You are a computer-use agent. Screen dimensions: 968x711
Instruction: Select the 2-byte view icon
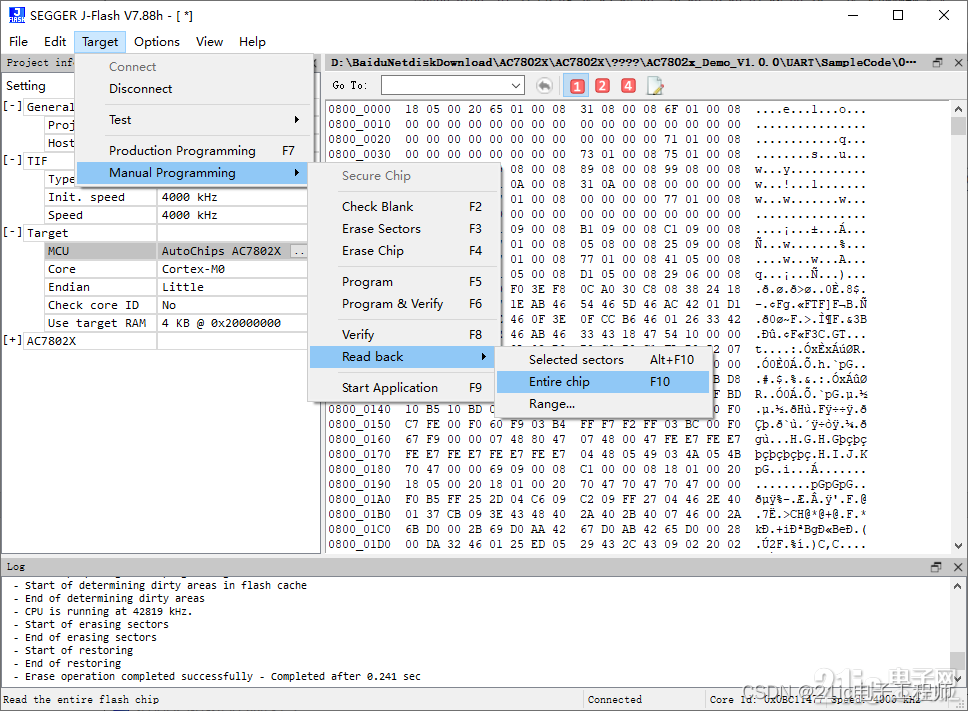coord(603,86)
